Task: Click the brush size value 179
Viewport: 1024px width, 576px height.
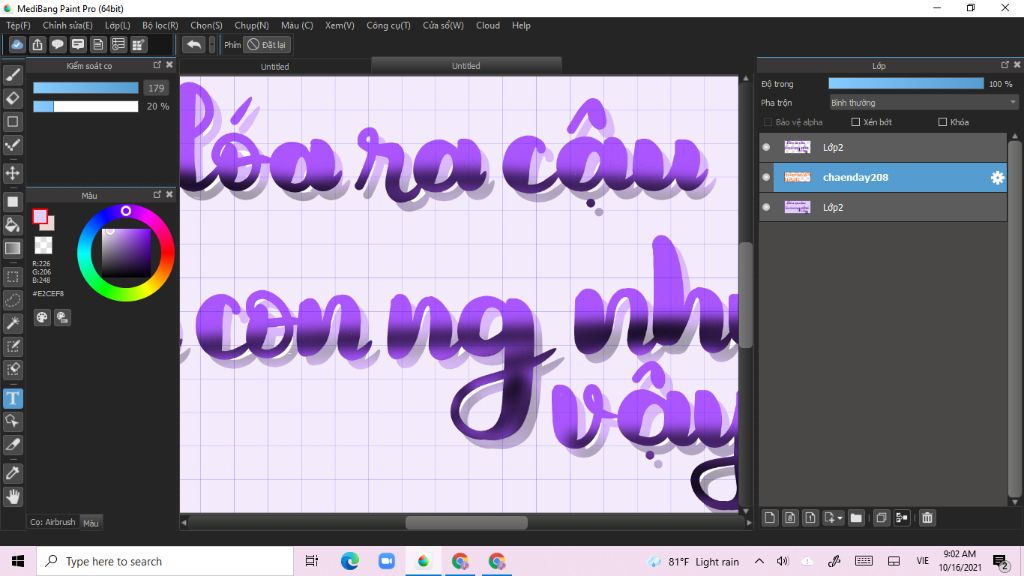Action: [x=156, y=88]
